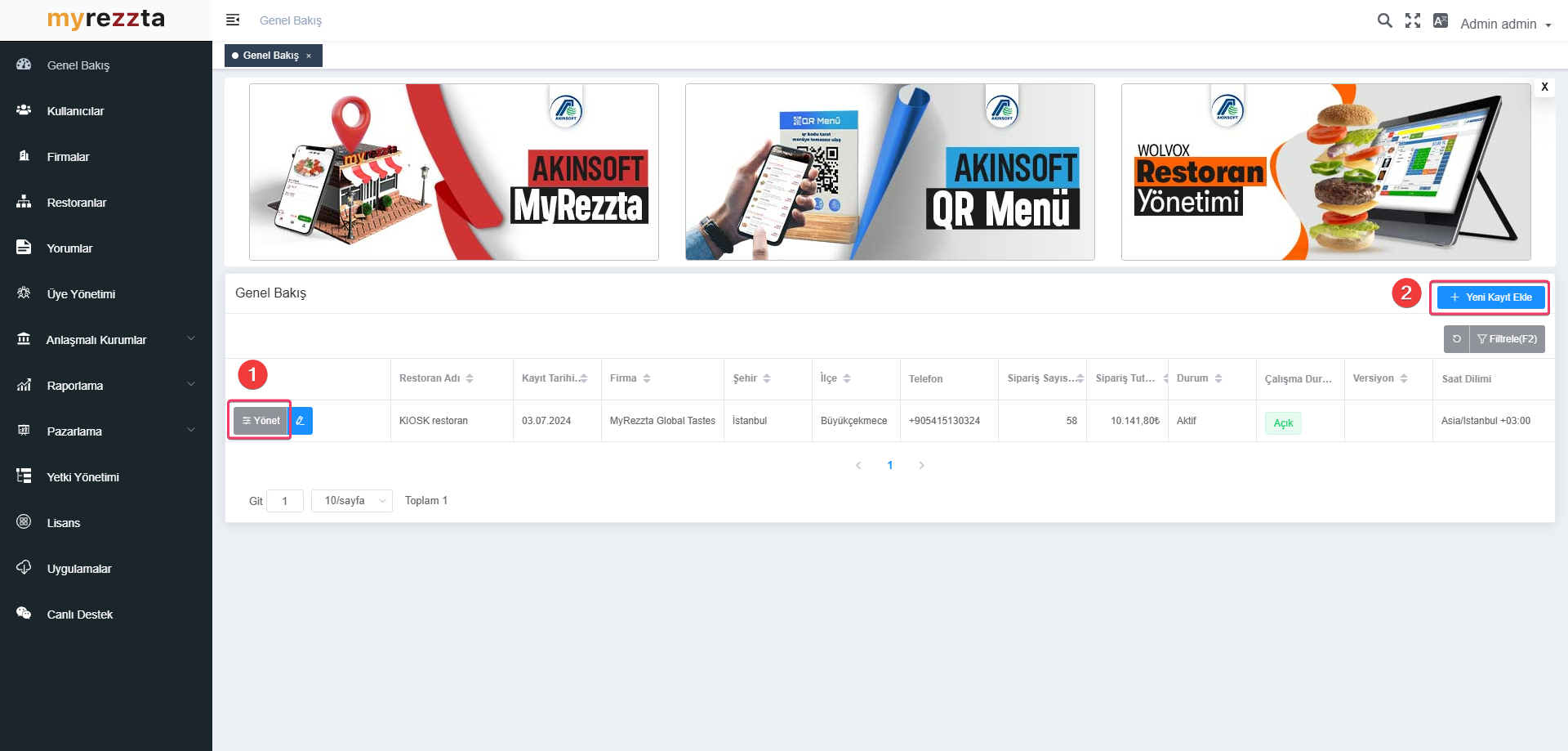Click the edit pencil icon for KIOSK restoran

click(x=301, y=421)
